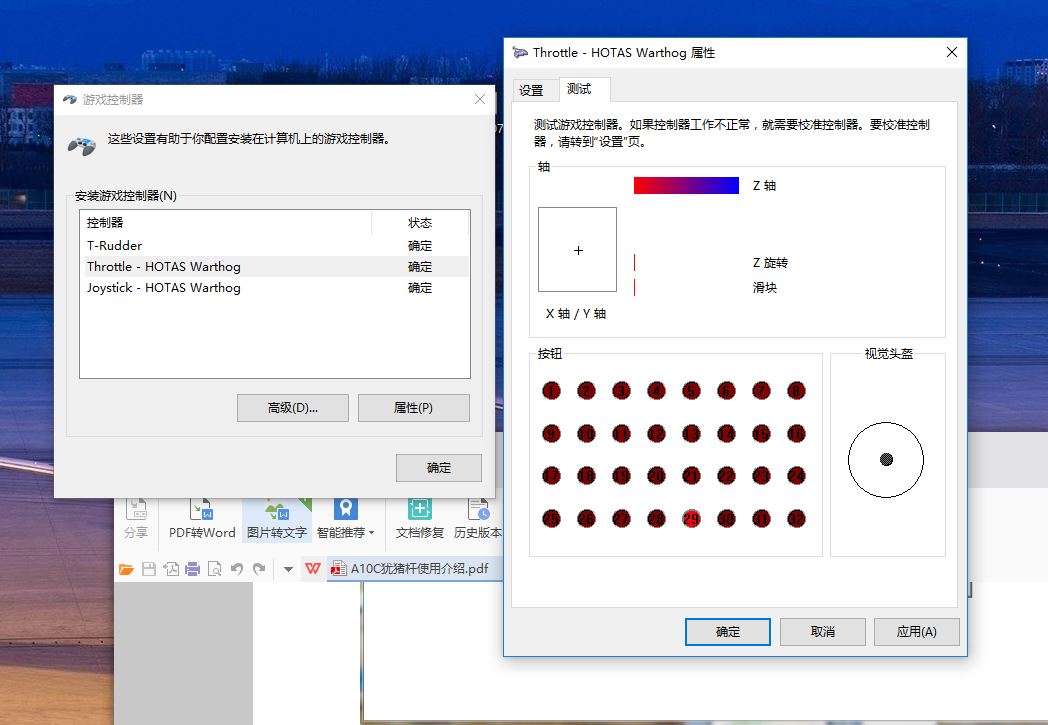This screenshot has height=725, width=1048.
Task: Click the redo arrow in WPS quick bar
Action: click(259, 569)
